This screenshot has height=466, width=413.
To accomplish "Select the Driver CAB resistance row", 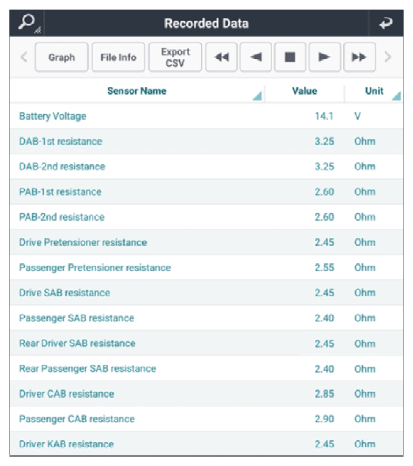I will pos(206,394).
